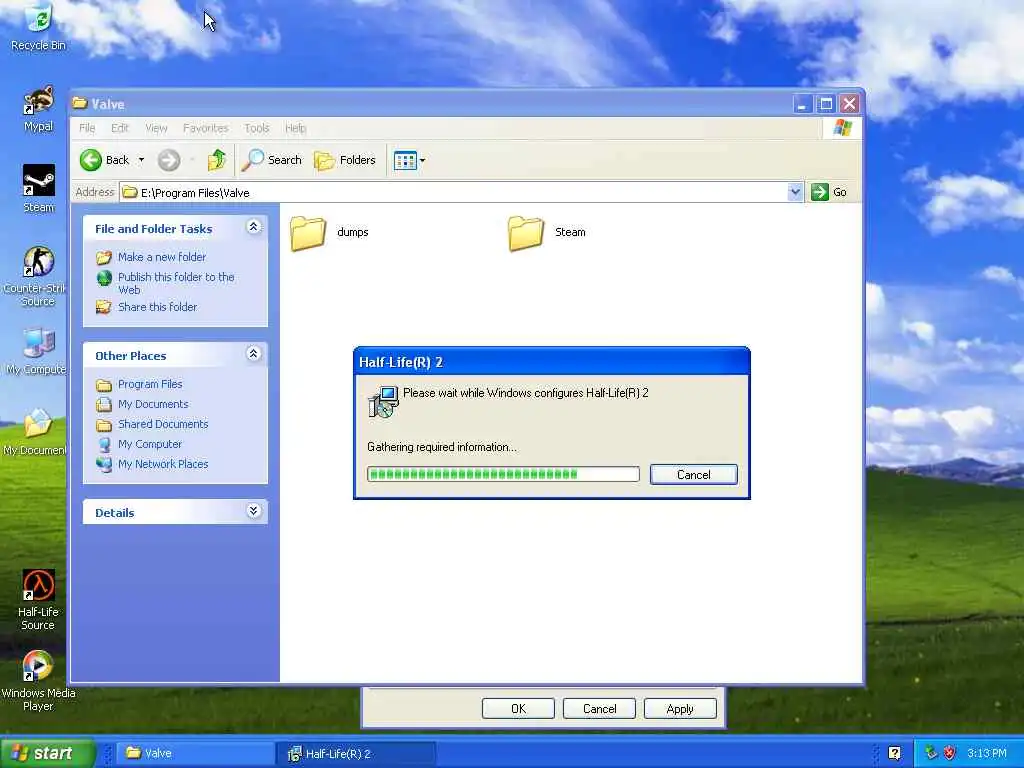Select the dumps folder
1024x768 pixels.
(x=329, y=232)
